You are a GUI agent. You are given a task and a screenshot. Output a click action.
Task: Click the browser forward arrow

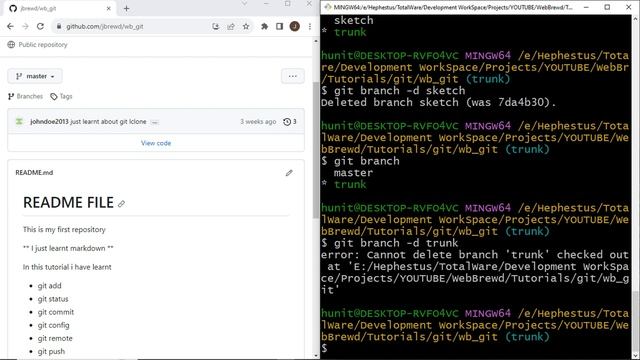pyautogui.click(x=25, y=26)
